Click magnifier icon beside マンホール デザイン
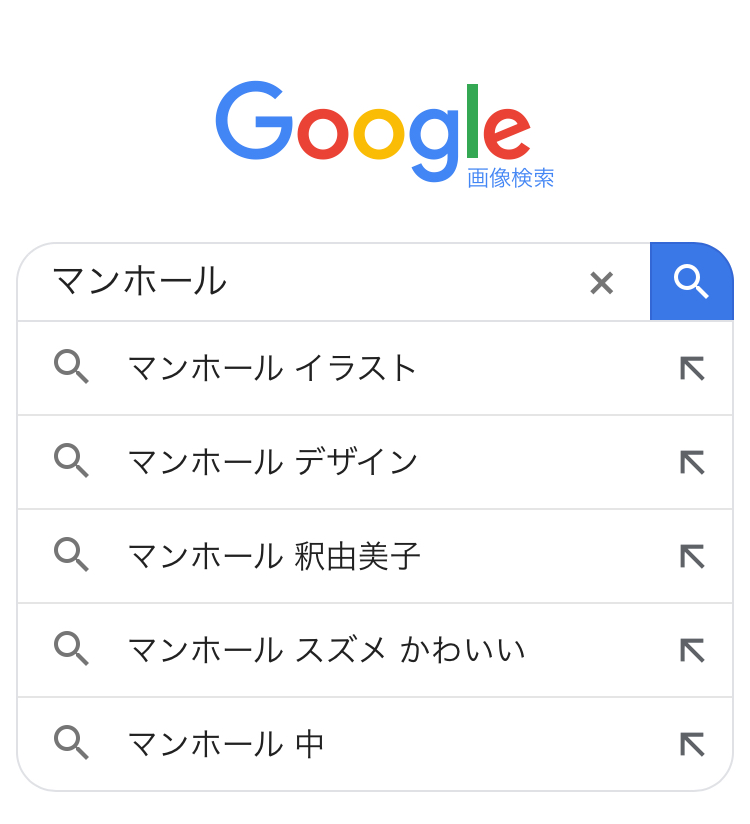The image size is (750, 824). pyautogui.click(x=71, y=462)
